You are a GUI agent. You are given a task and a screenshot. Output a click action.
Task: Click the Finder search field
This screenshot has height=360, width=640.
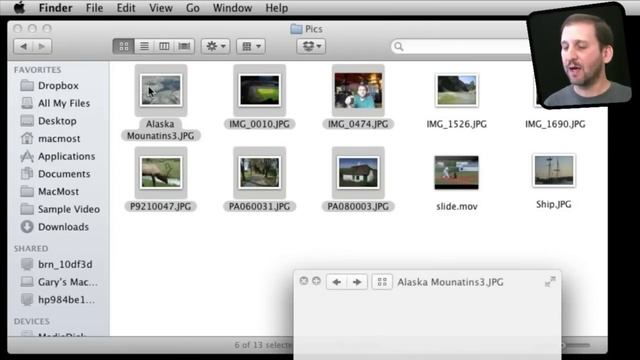pyautogui.click(x=461, y=47)
